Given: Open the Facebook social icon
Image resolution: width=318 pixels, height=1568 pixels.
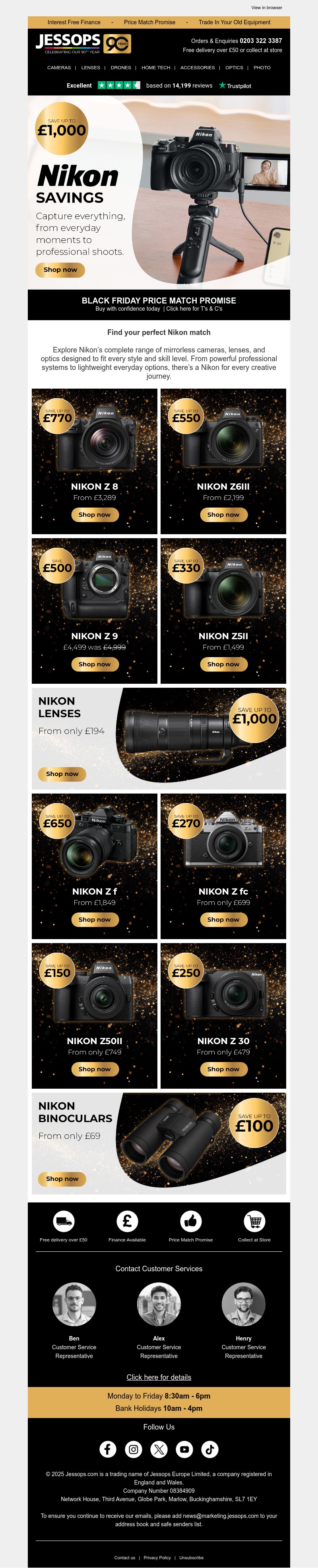Looking at the screenshot, I should click(108, 1449).
